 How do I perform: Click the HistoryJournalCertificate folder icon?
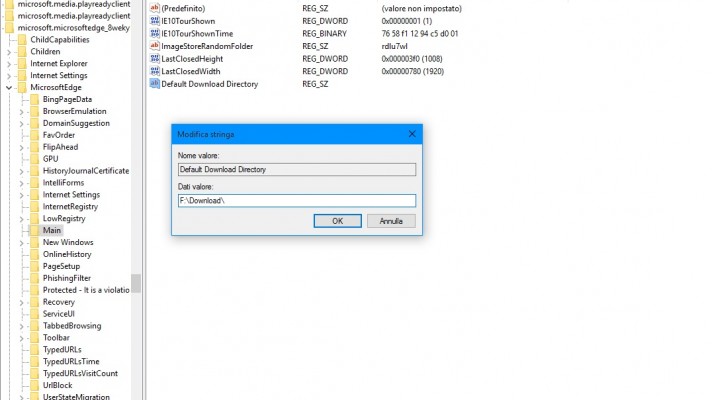coord(35,171)
